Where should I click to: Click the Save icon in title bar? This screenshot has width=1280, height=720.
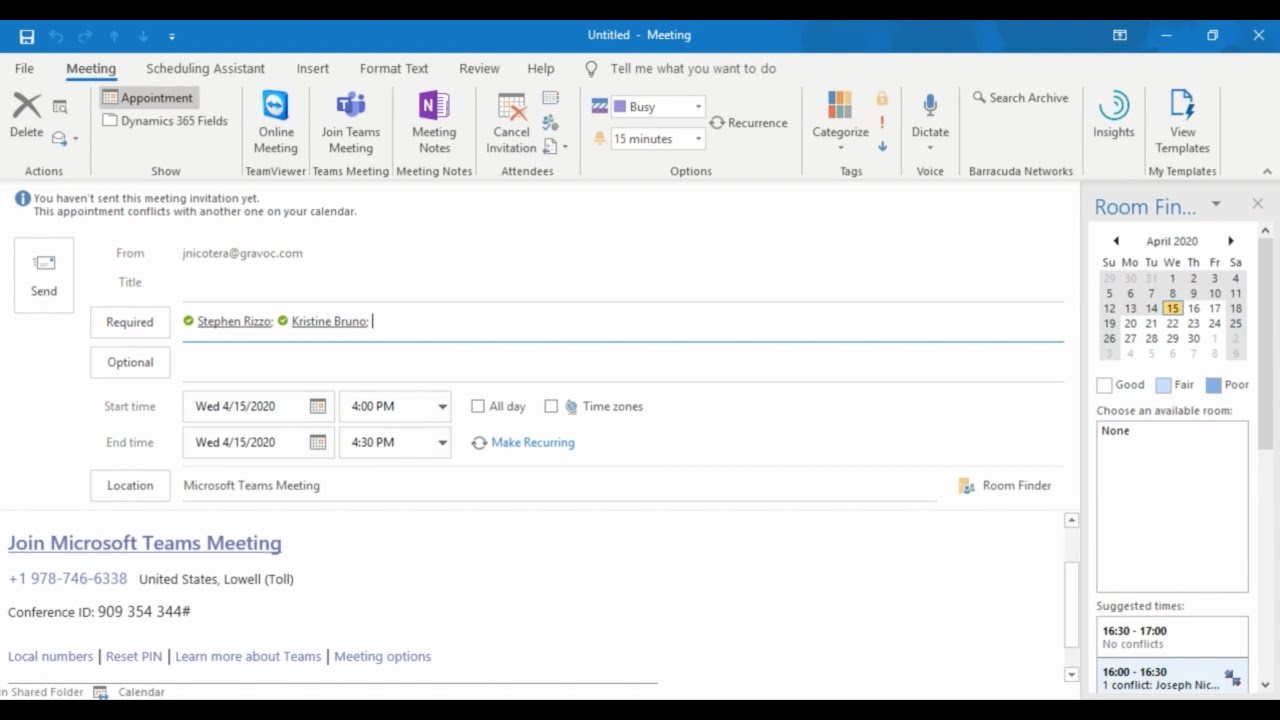(27, 36)
